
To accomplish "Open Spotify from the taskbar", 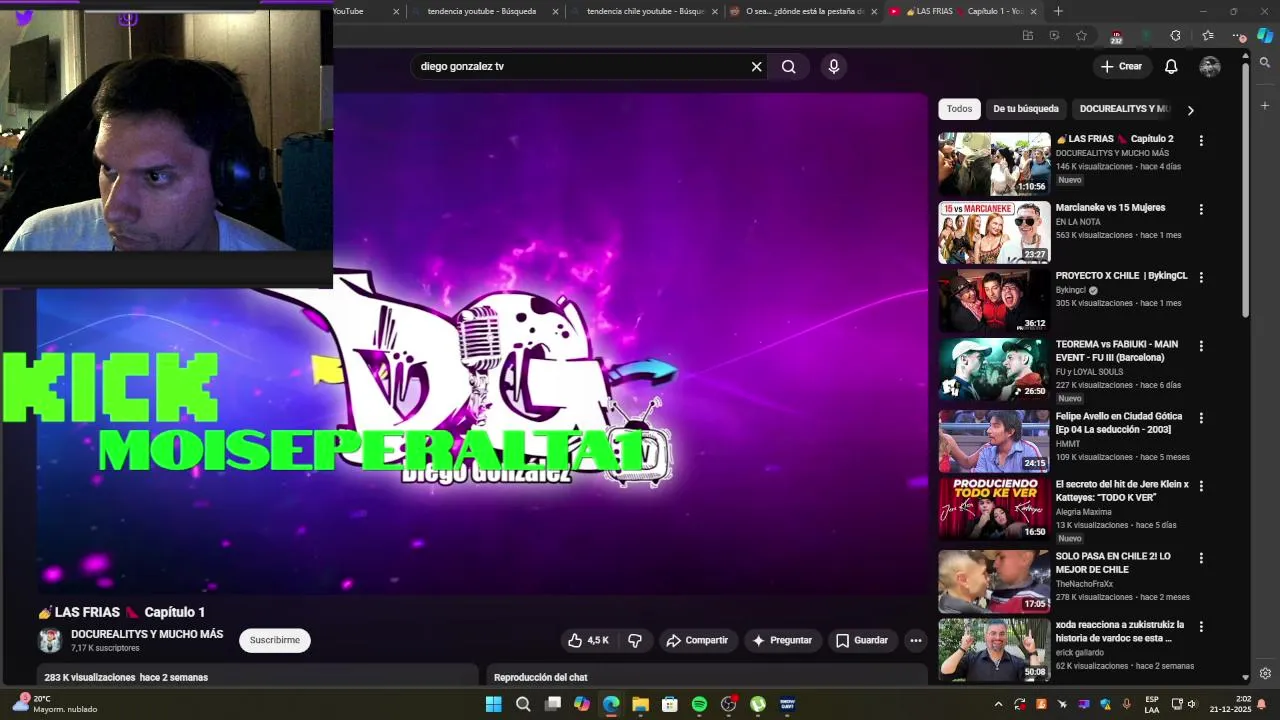I will [x=699, y=704].
